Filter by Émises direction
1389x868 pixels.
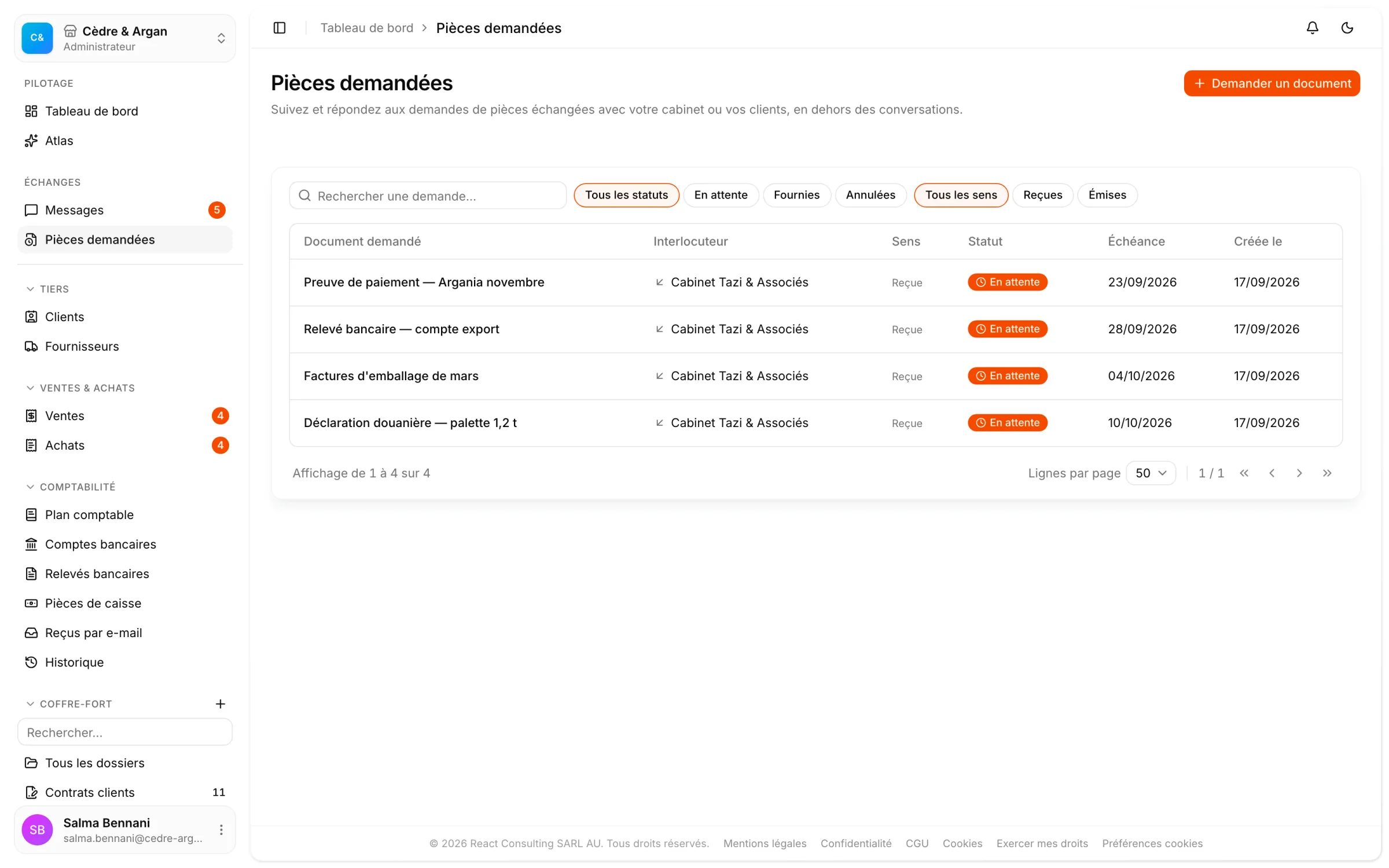[x=1107, y=195]
